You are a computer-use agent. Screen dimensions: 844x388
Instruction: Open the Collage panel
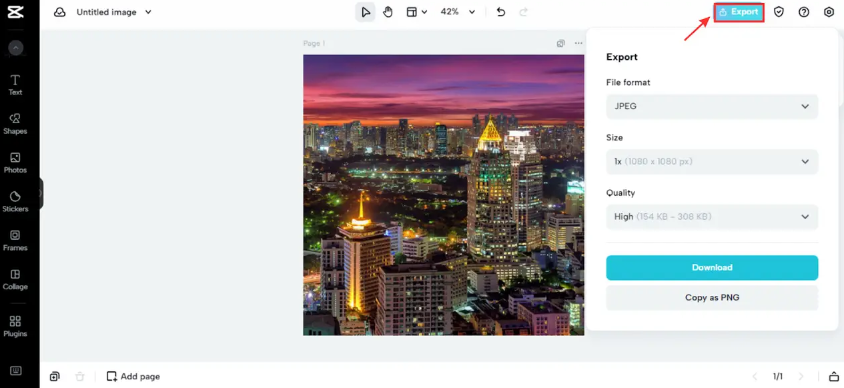pyautogui.click(x=15, y=279)
